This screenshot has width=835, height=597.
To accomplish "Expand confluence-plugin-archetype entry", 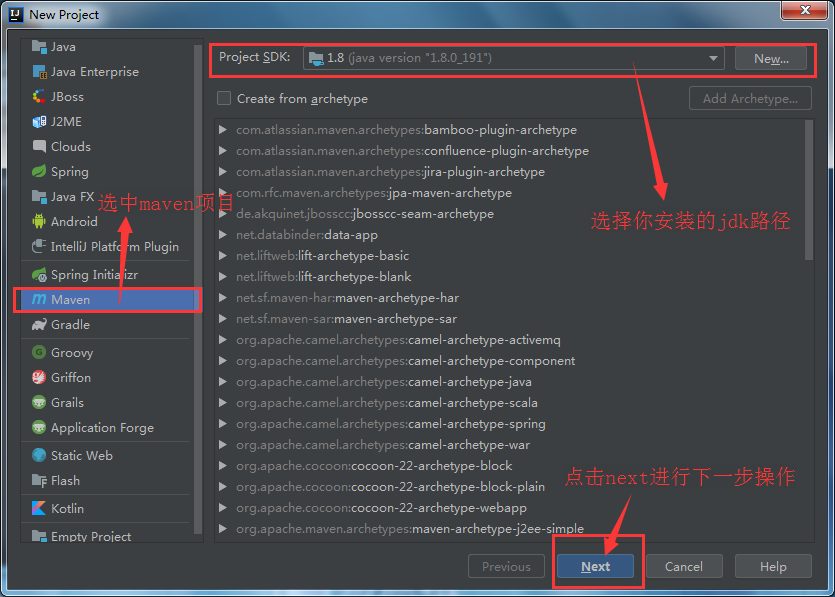I will coord(223,151).
